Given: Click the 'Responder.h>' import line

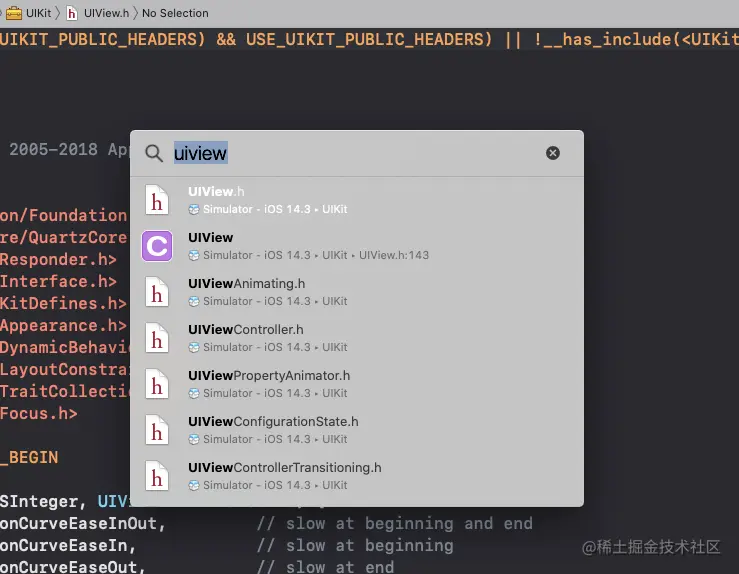Looking at the screenshot, I should pyautogui.click(x=58, y=259).
